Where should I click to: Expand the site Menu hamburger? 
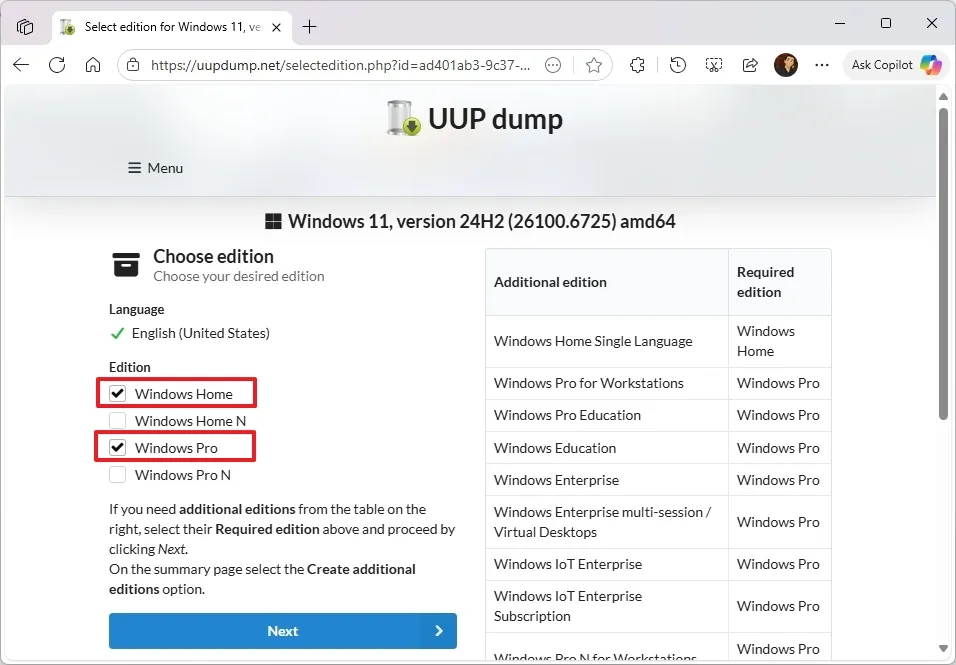(x=155, y=168)
